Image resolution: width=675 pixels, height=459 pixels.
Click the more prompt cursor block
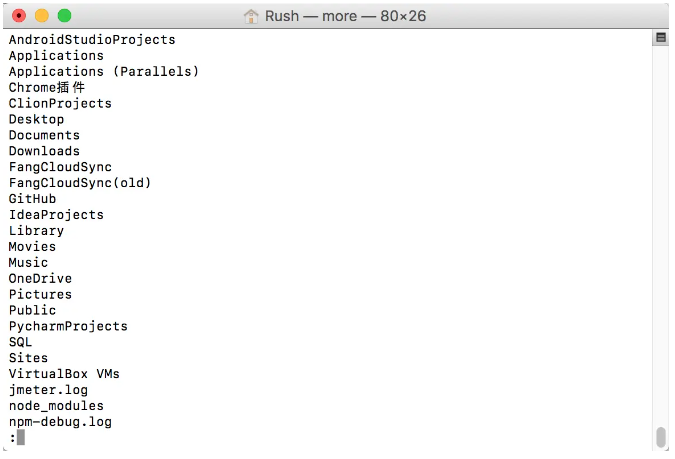pyautogui.click(x=21, y=437)
